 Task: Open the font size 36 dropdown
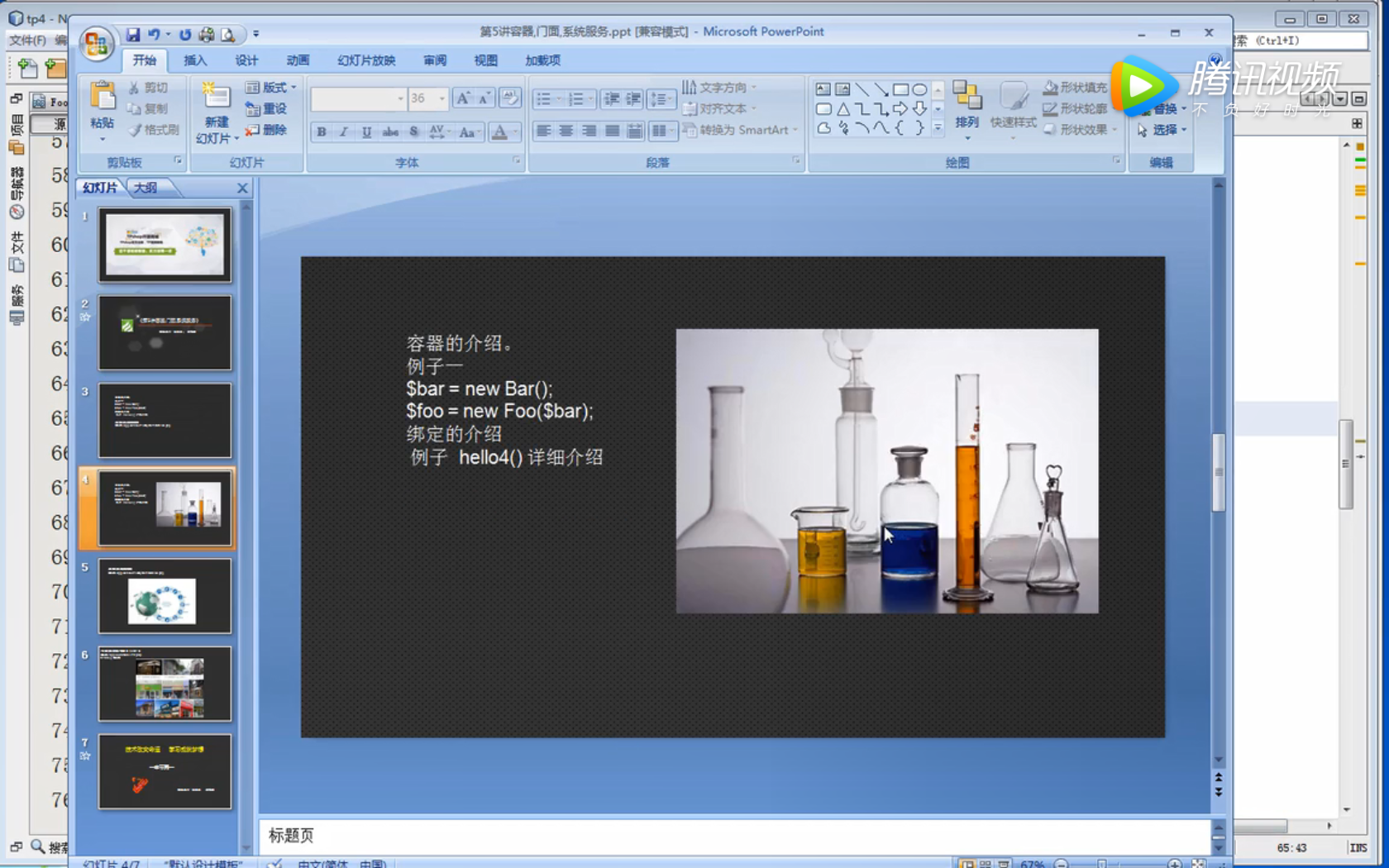(x=442, y=99)
